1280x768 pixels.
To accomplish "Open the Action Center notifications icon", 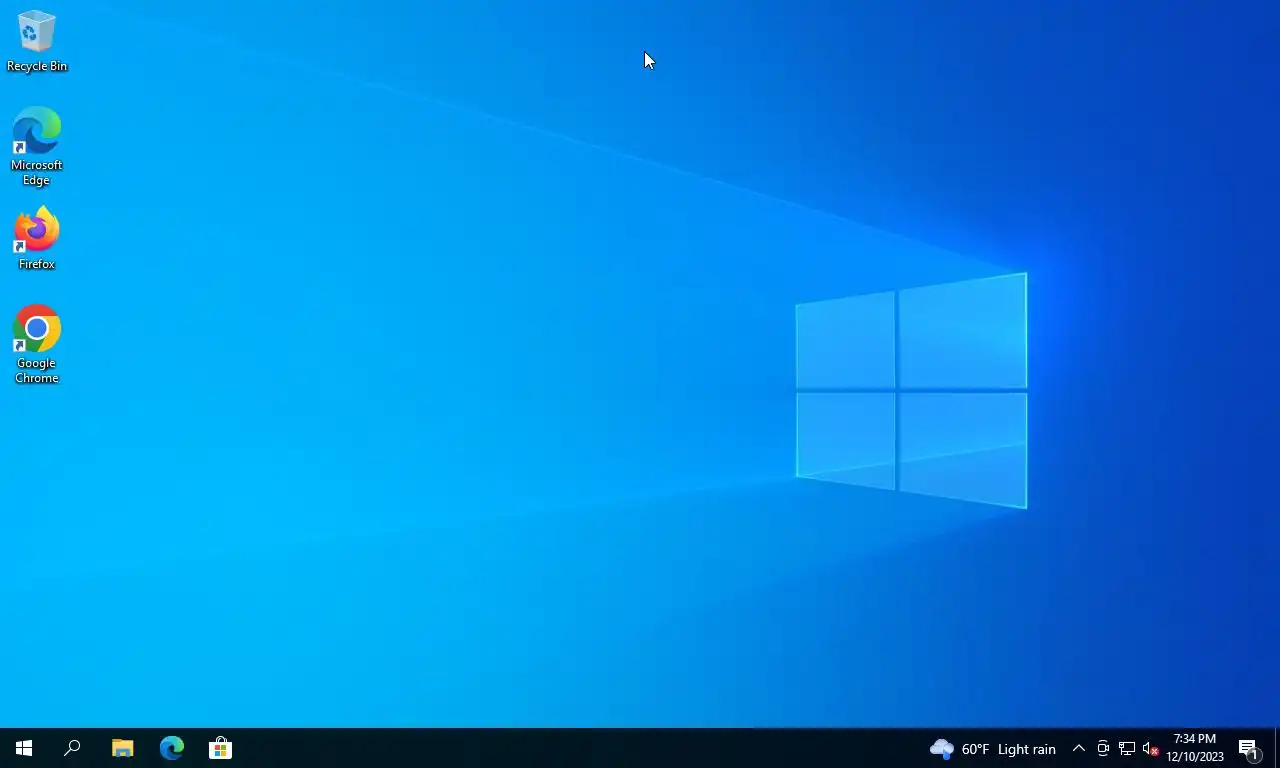I will click(1248, 748).
